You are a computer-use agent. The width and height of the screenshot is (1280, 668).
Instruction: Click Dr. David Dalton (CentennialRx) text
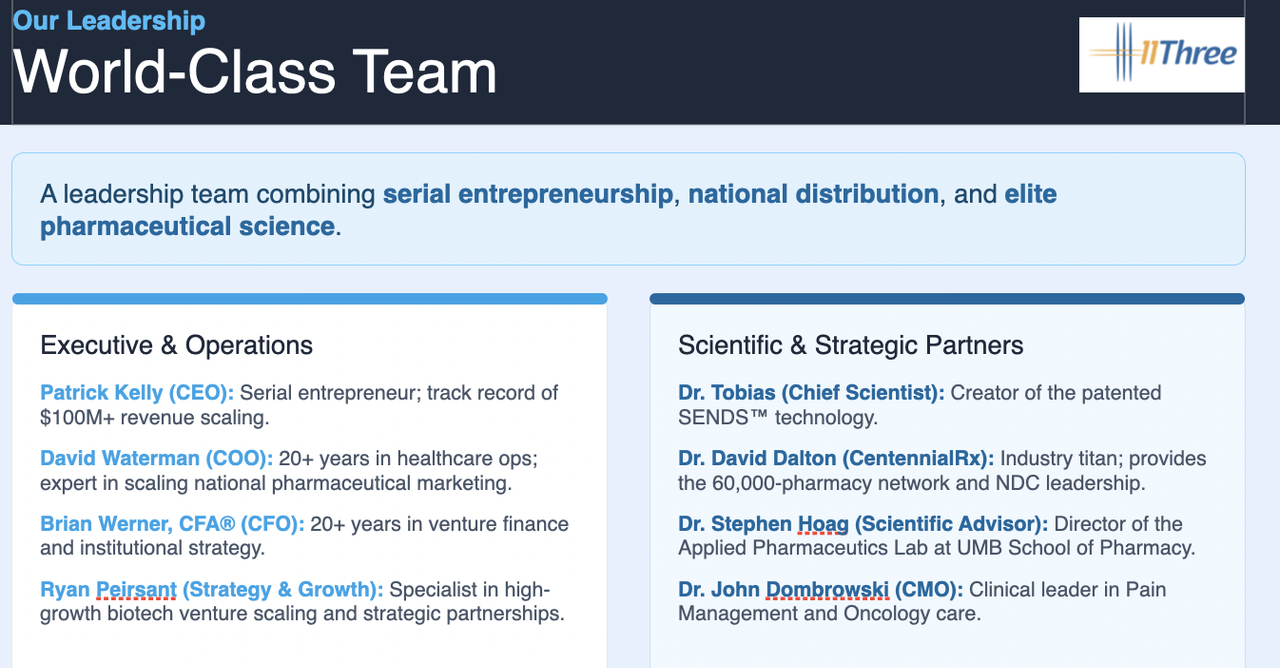(836, 459)
